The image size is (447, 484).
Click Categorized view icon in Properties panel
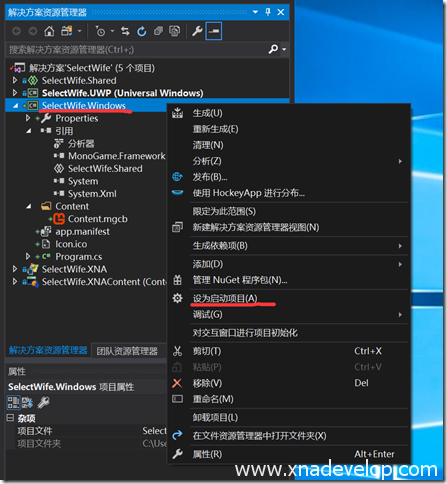click(13, 402)
